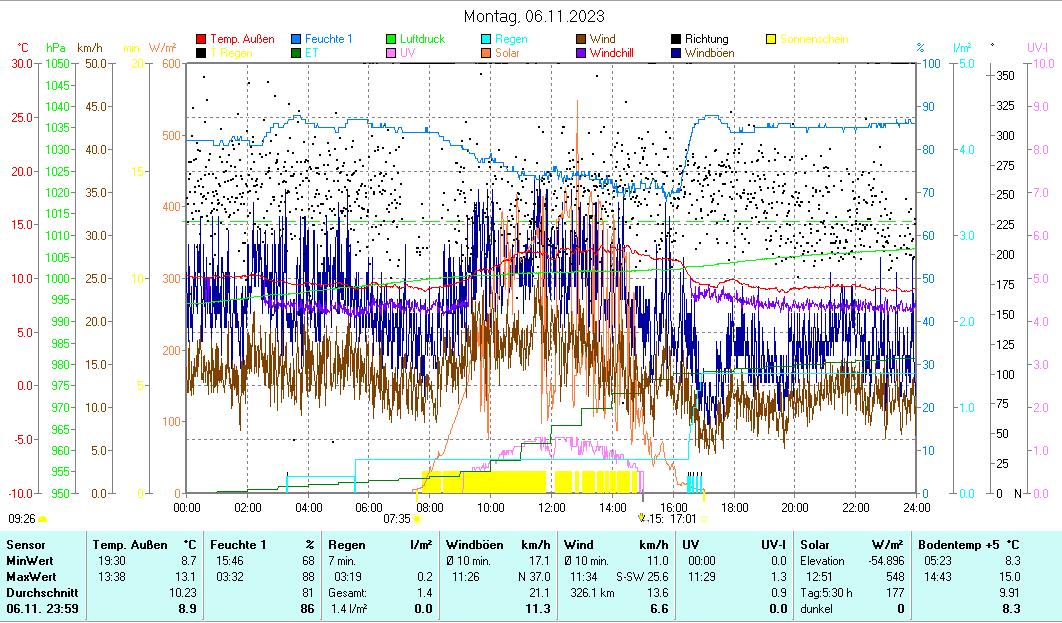The image size is (1062, 623).
Task: Click the brown Wind legend square
Action: coord(581,40)
